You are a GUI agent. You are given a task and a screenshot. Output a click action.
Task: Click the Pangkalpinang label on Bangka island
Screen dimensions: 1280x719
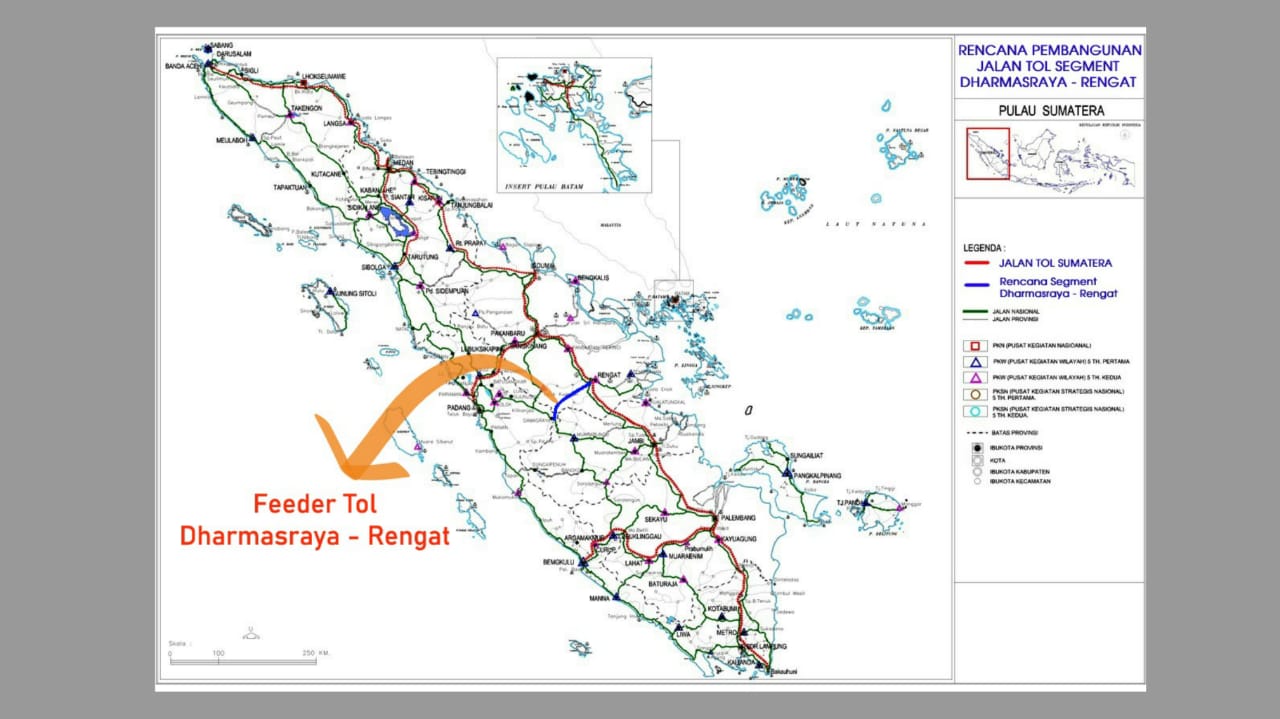tap(816, 474)
